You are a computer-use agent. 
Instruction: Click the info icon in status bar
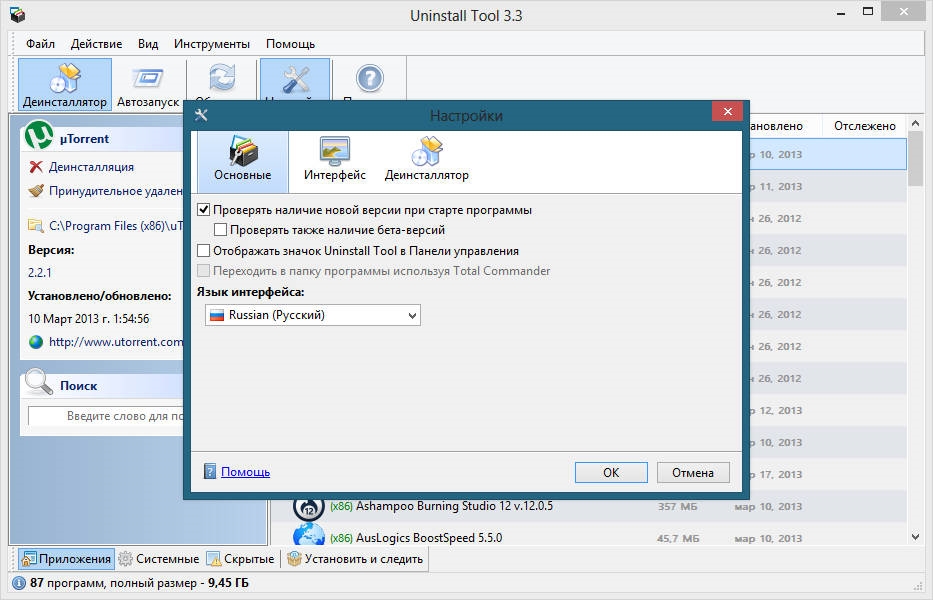[x=19, y=583]
